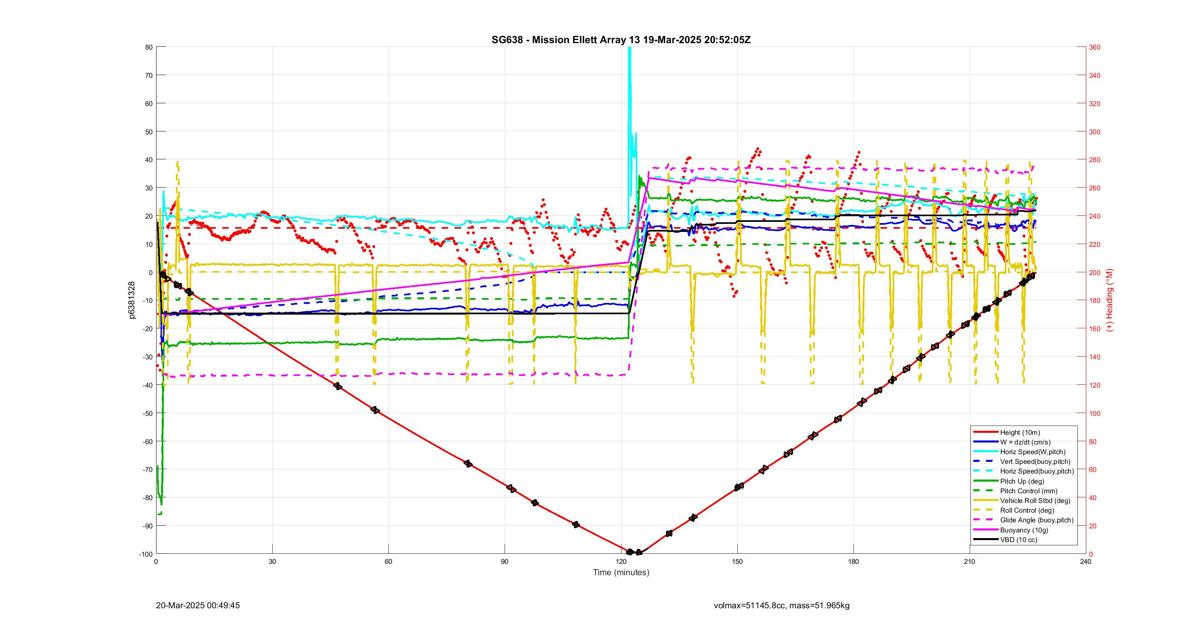
Task: Click the '150' tick on the time axis
Action: [x=737, y=562]
